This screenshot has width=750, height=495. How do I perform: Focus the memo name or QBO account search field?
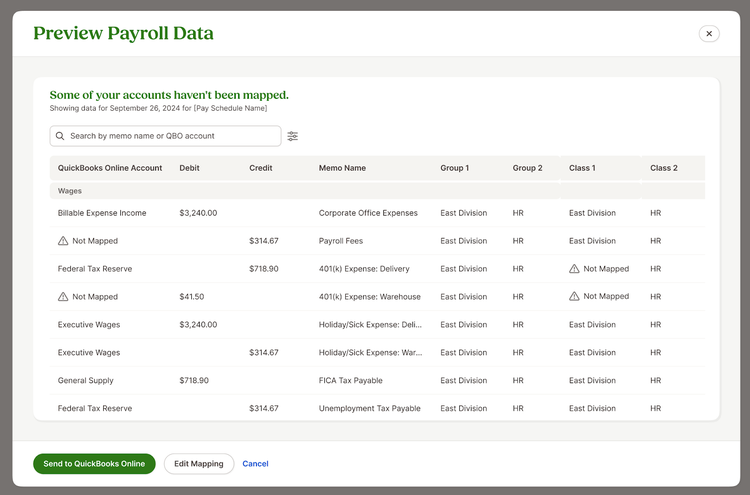coord(165,136)
